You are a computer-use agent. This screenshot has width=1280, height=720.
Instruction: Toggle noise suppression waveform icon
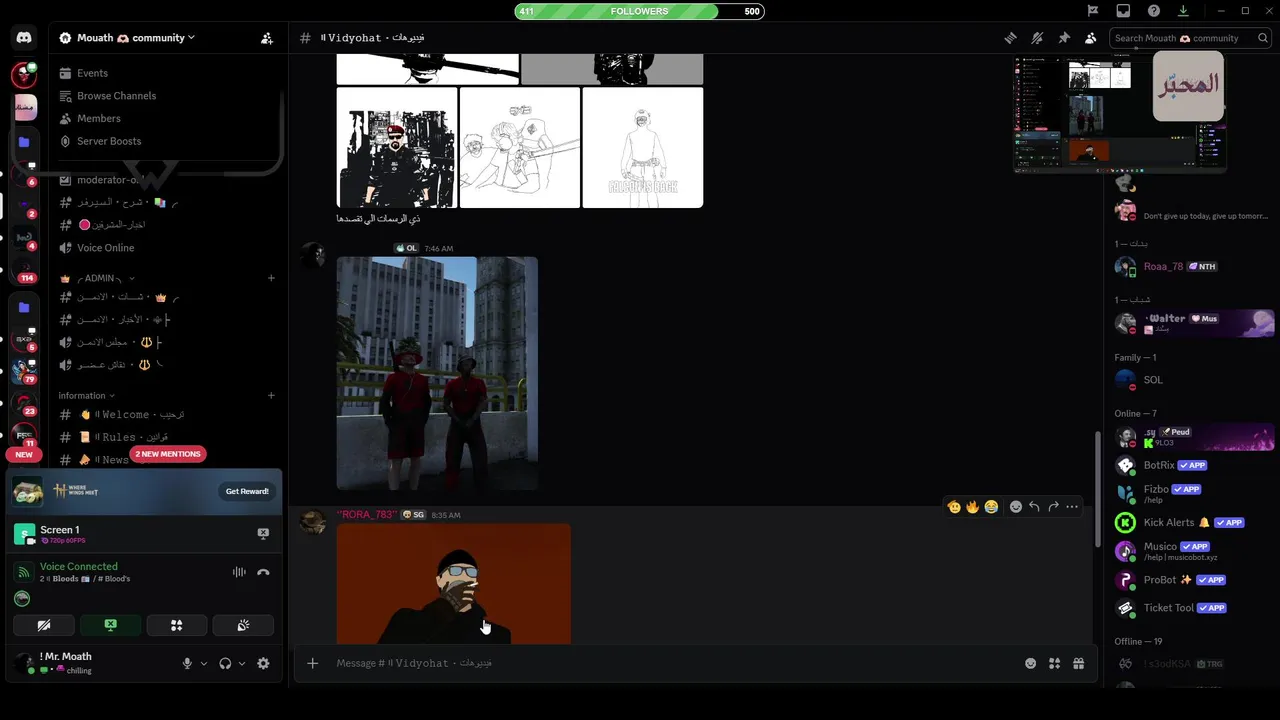click(x=239, y=572)
